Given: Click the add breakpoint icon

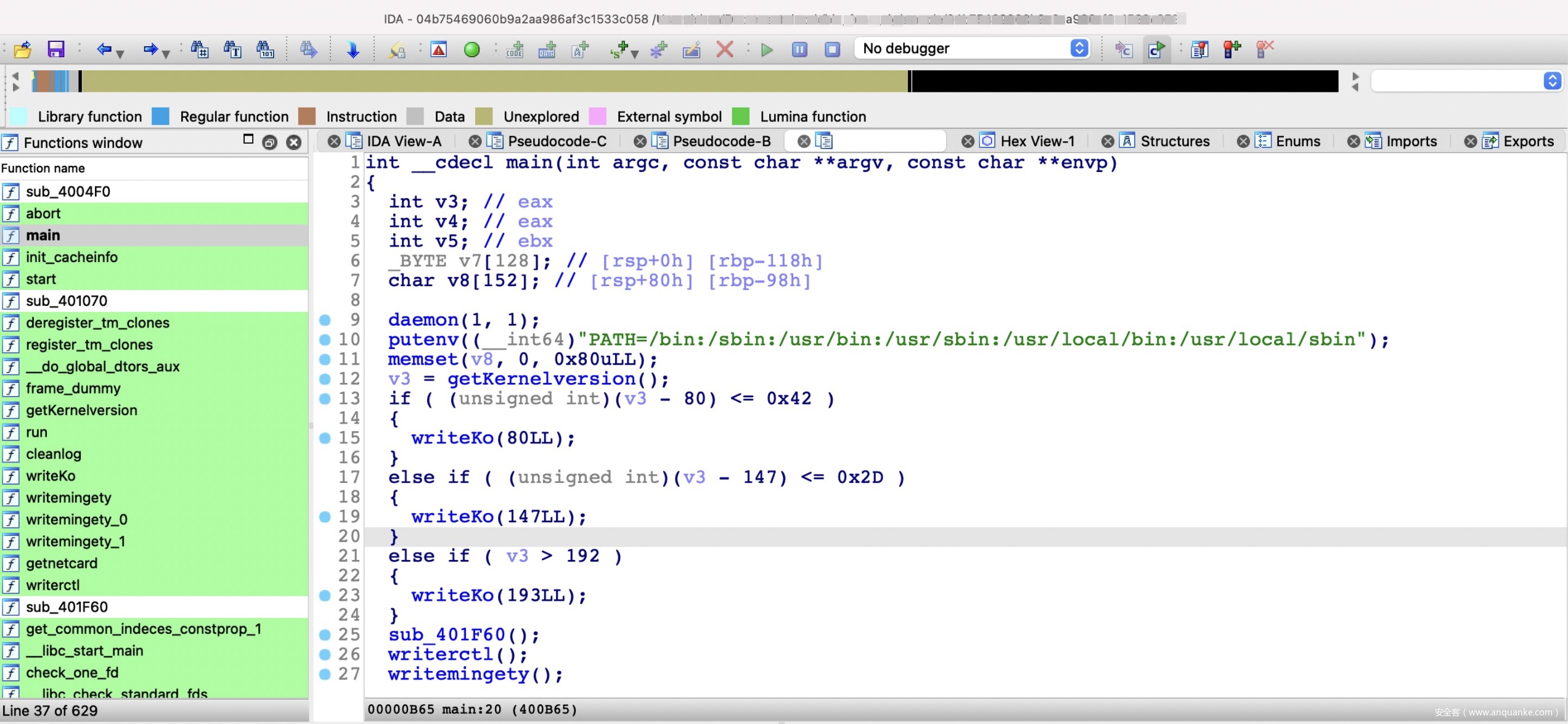Looking at the screenshot, I should pos(1231,49).
